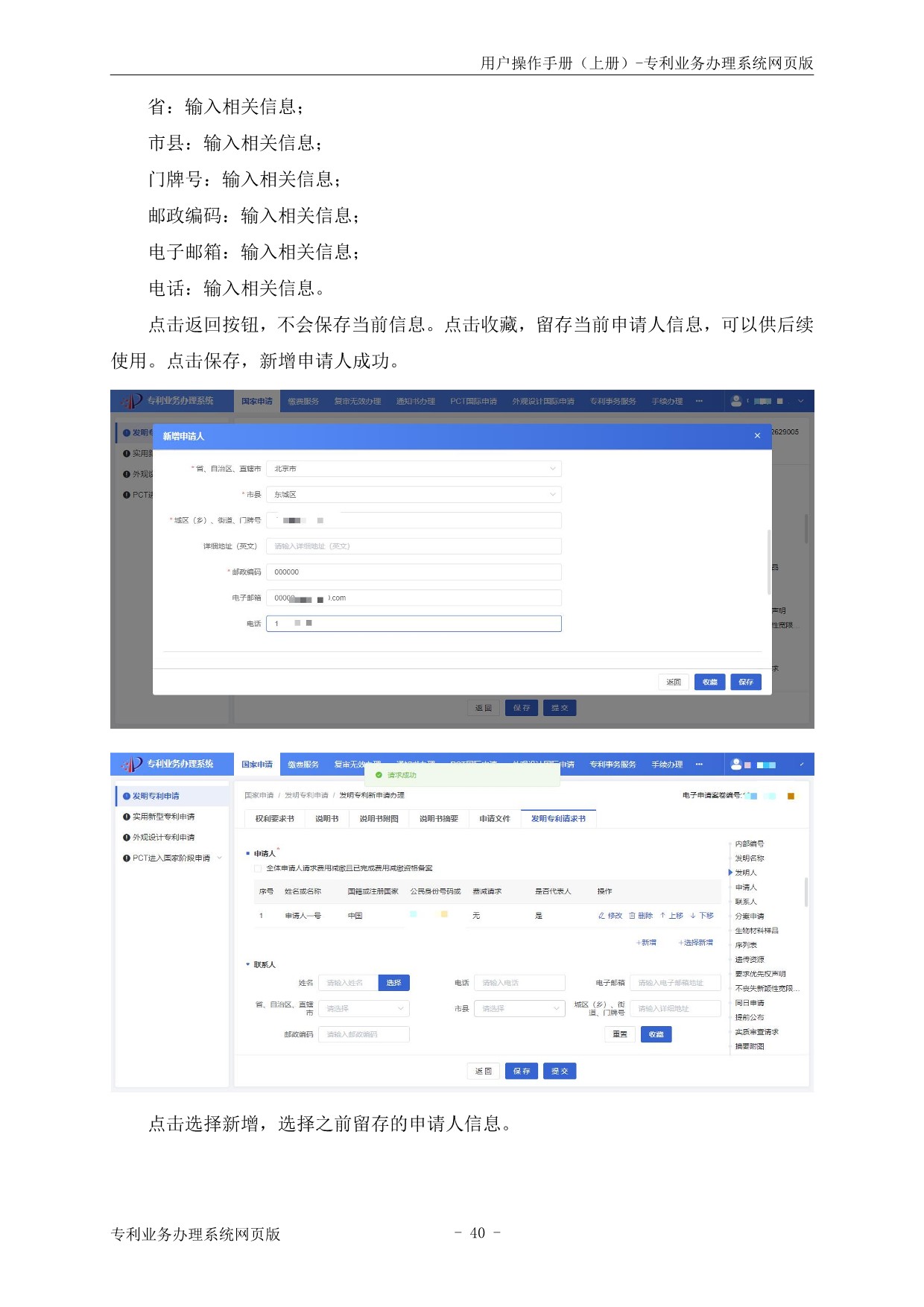
Task: Close the 新增申请人 dialog with X
Action: (x=757, y=436)
